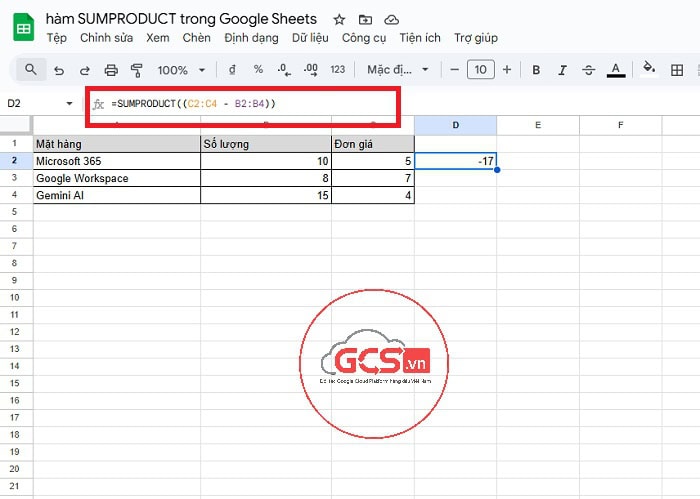Open the Tệp menu
The image size is (700, 499).
tap(56, 38)
